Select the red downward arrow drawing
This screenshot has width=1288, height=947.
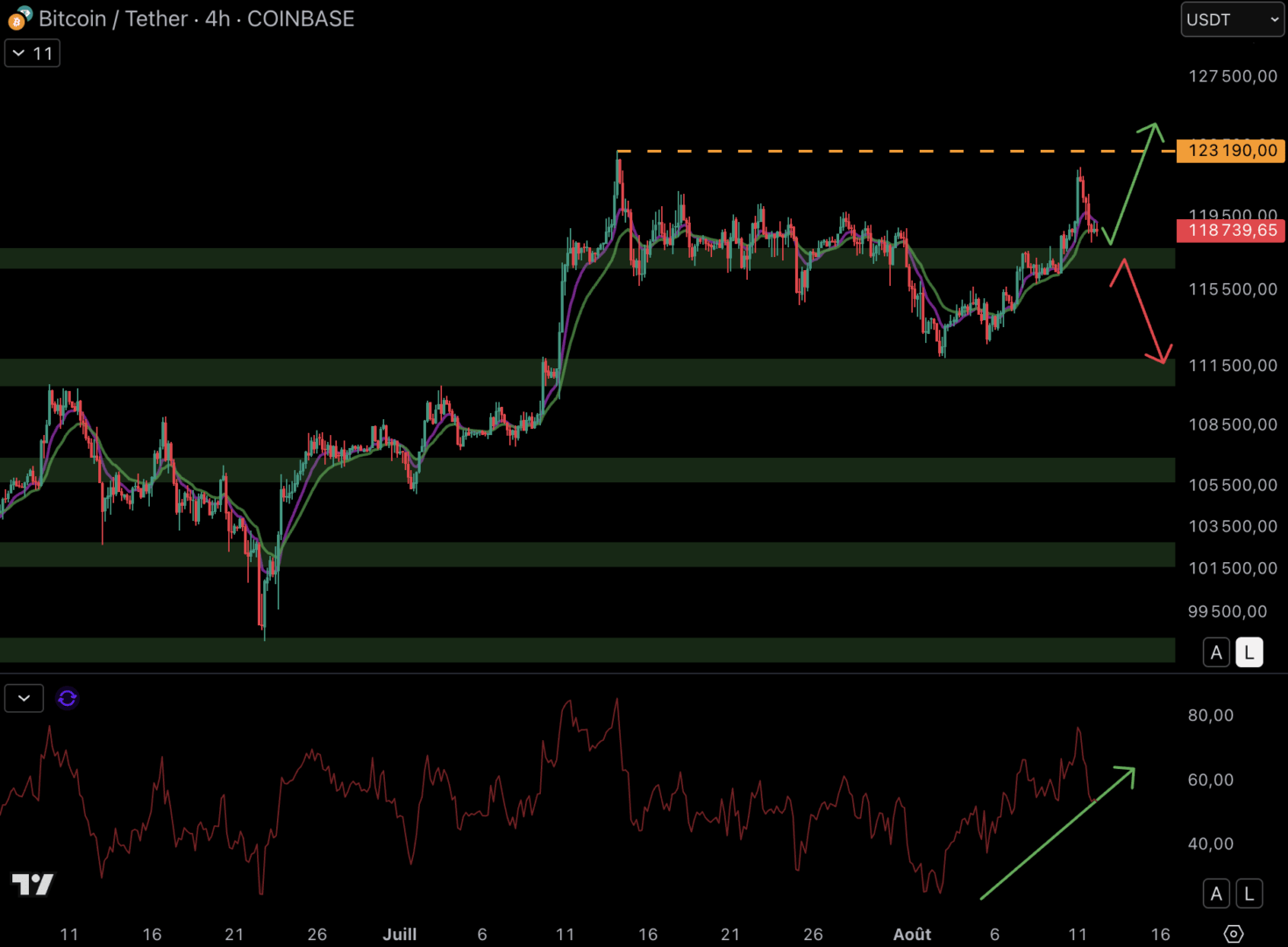coord(1143,312)
